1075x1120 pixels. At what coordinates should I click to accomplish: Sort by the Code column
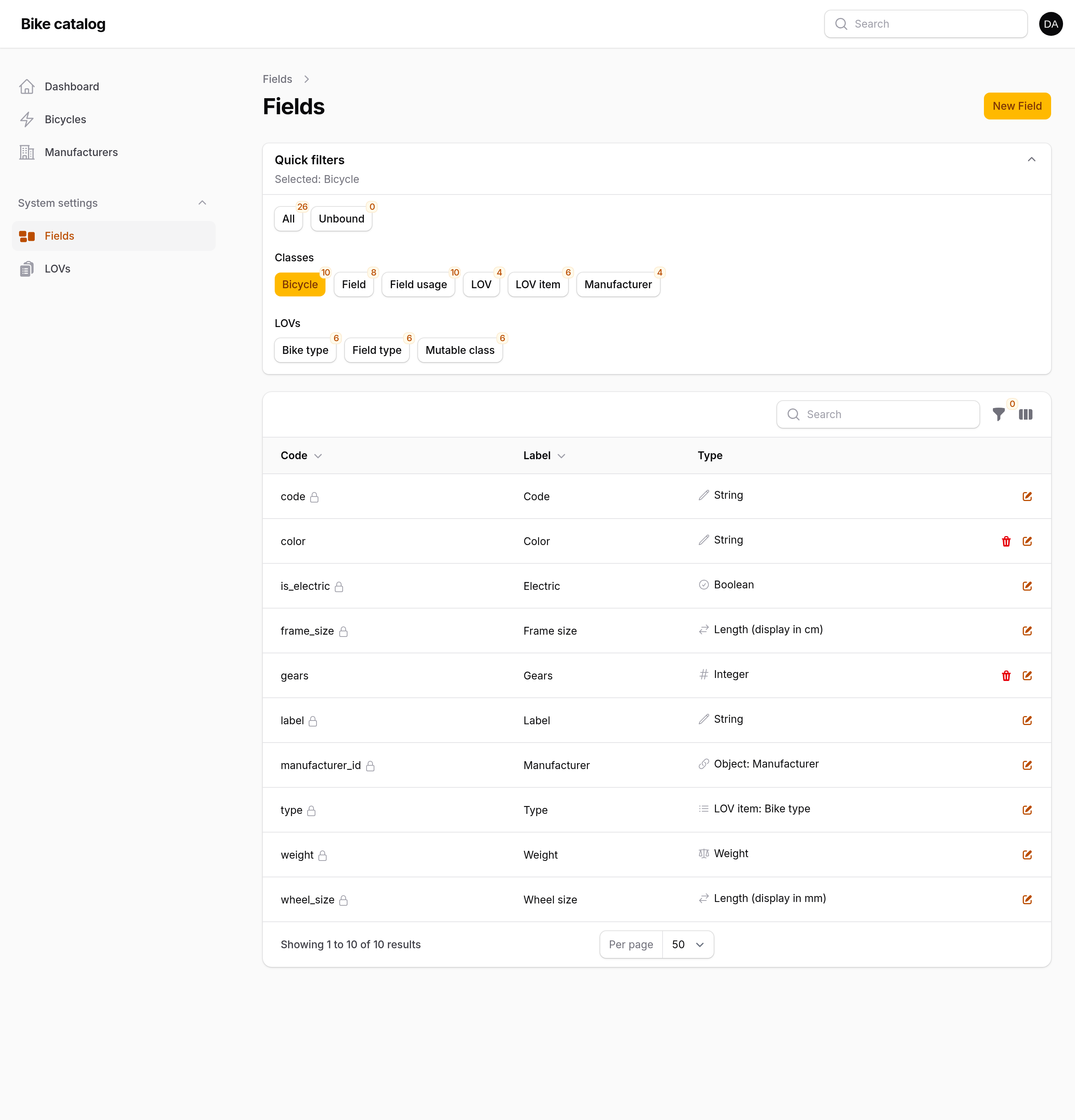pos(301,455)
